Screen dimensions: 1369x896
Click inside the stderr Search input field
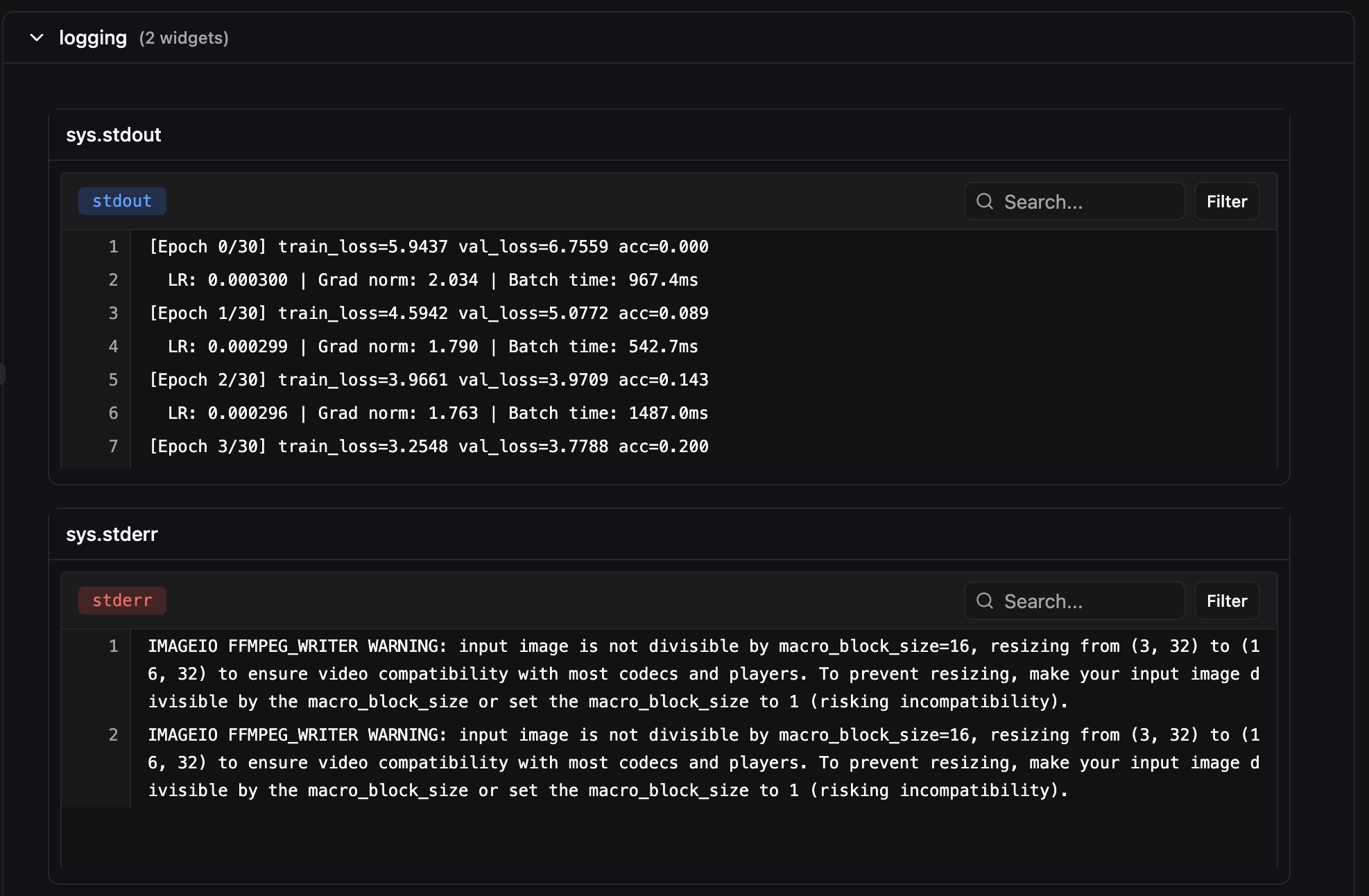tap(1075, 601)
